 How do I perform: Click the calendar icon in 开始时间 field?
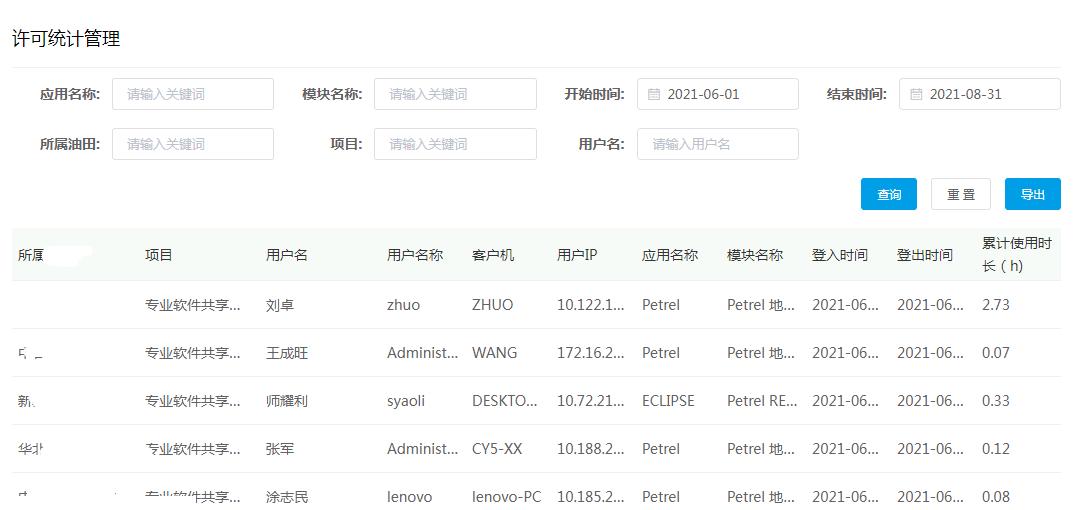click(654, 94)
